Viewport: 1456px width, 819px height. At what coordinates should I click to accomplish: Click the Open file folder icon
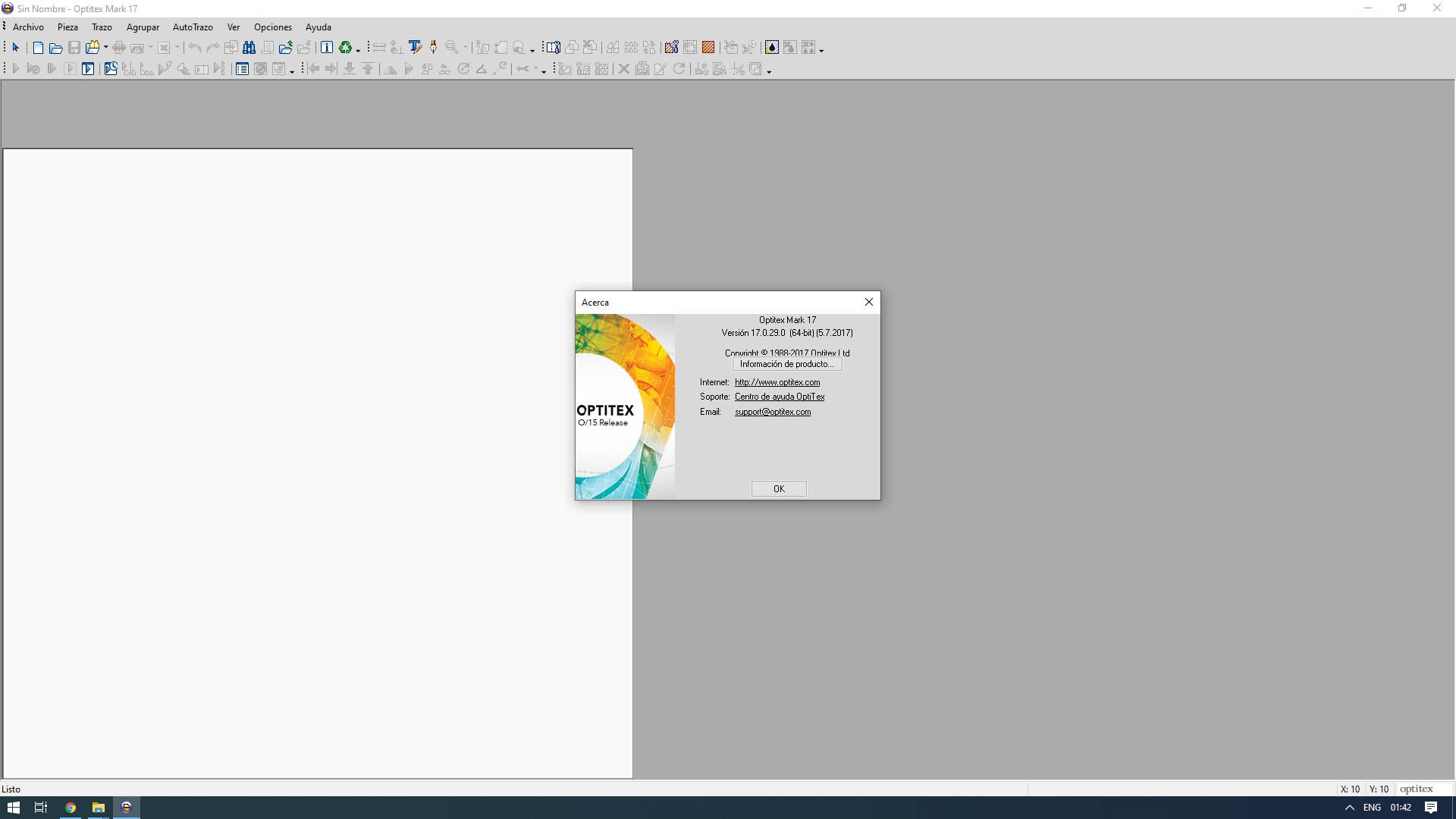56,48
